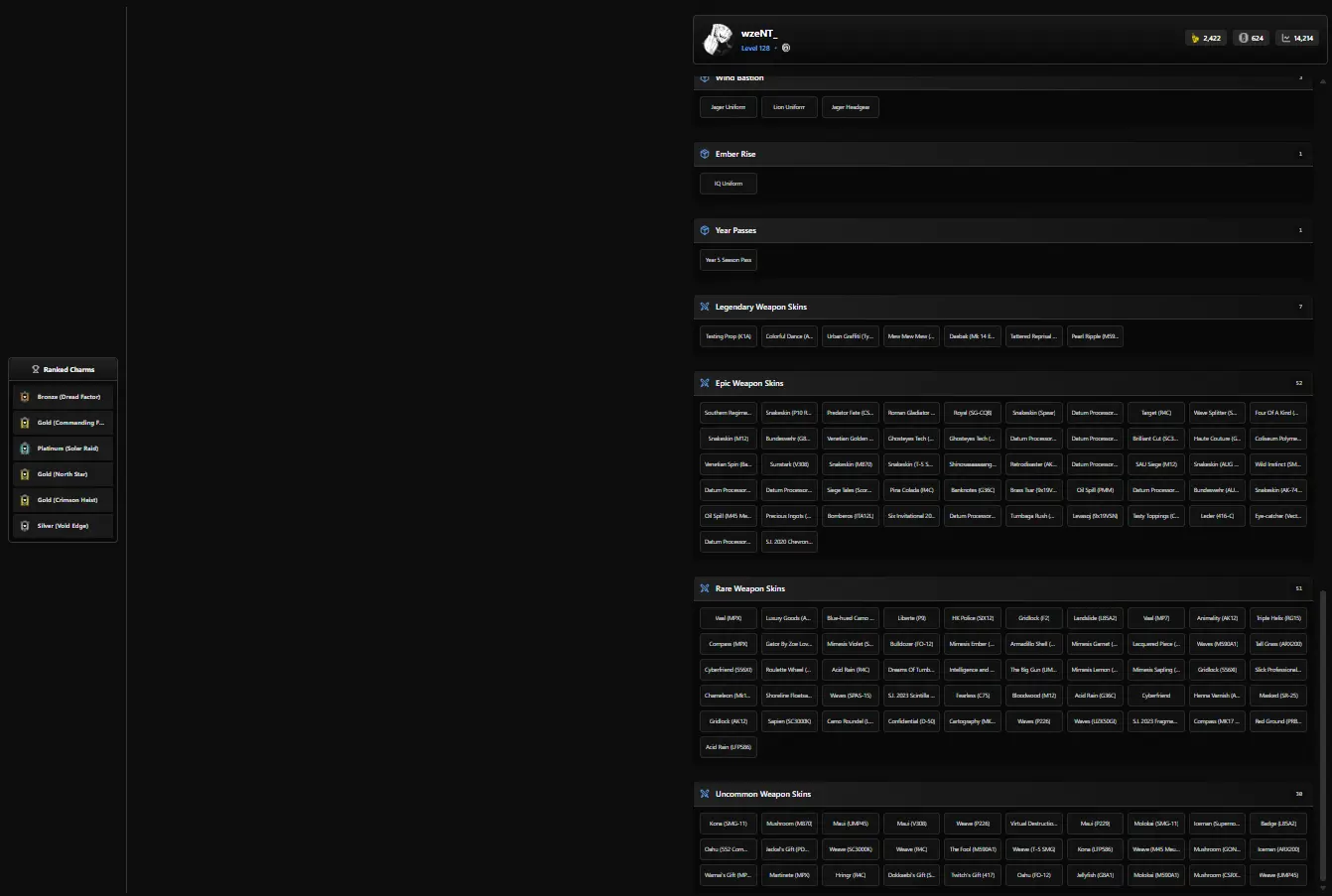Click the Silver (Void Edge) charm icon

pos(26,526)
